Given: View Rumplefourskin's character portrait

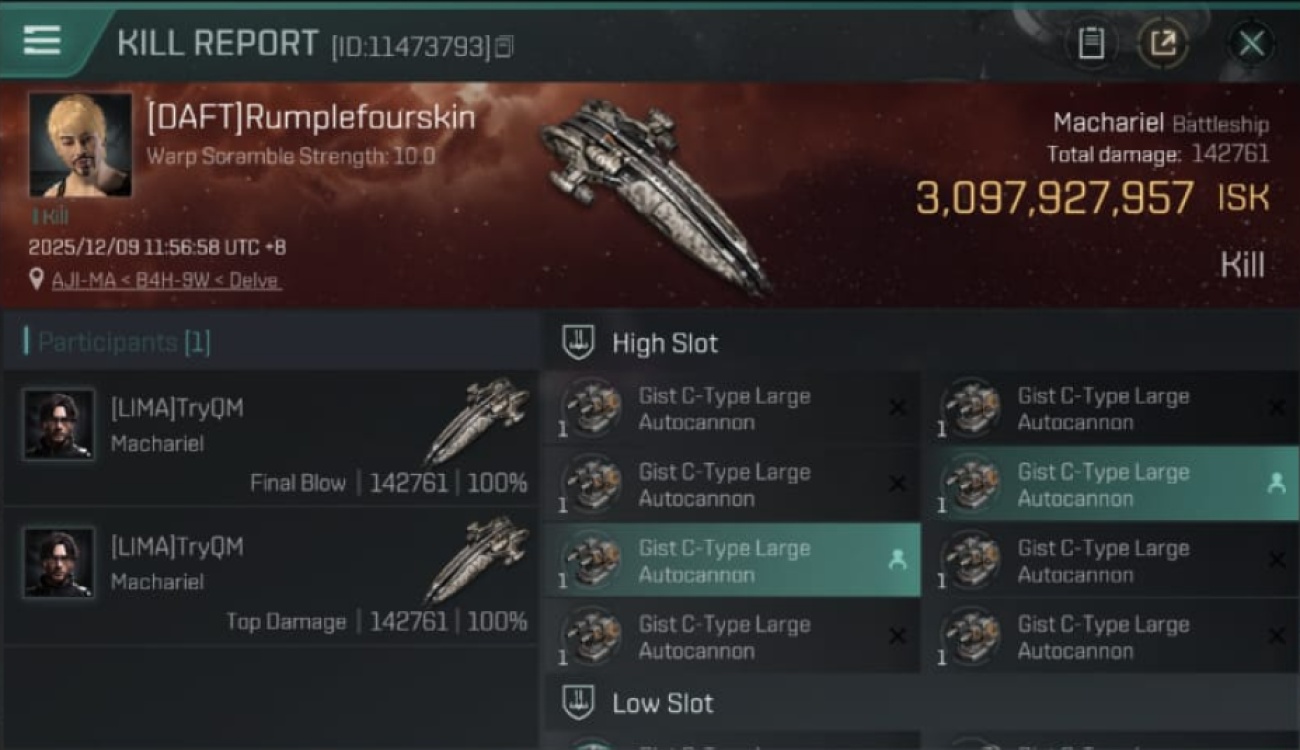Looking at the screenshot, I should point(80,145).
